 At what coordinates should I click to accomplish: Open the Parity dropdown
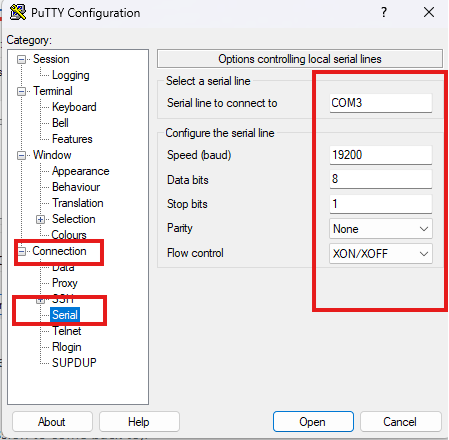pos(381,229)
